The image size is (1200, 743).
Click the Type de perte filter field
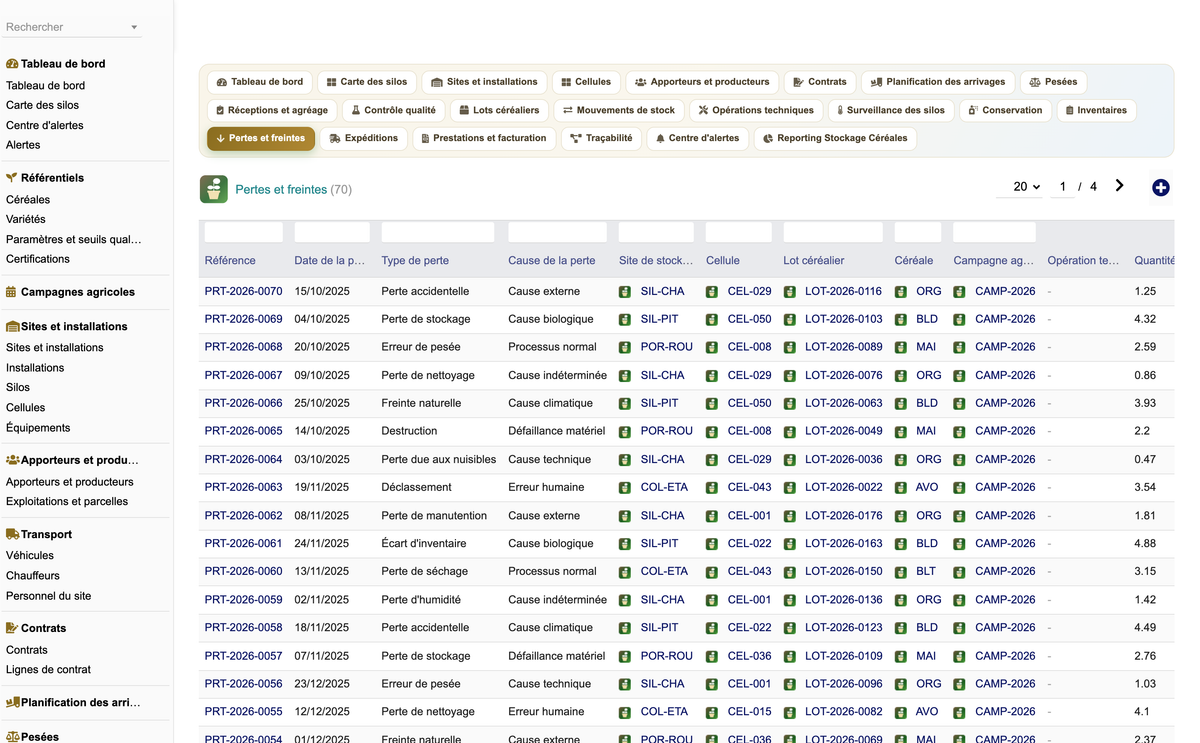point(438,232)
